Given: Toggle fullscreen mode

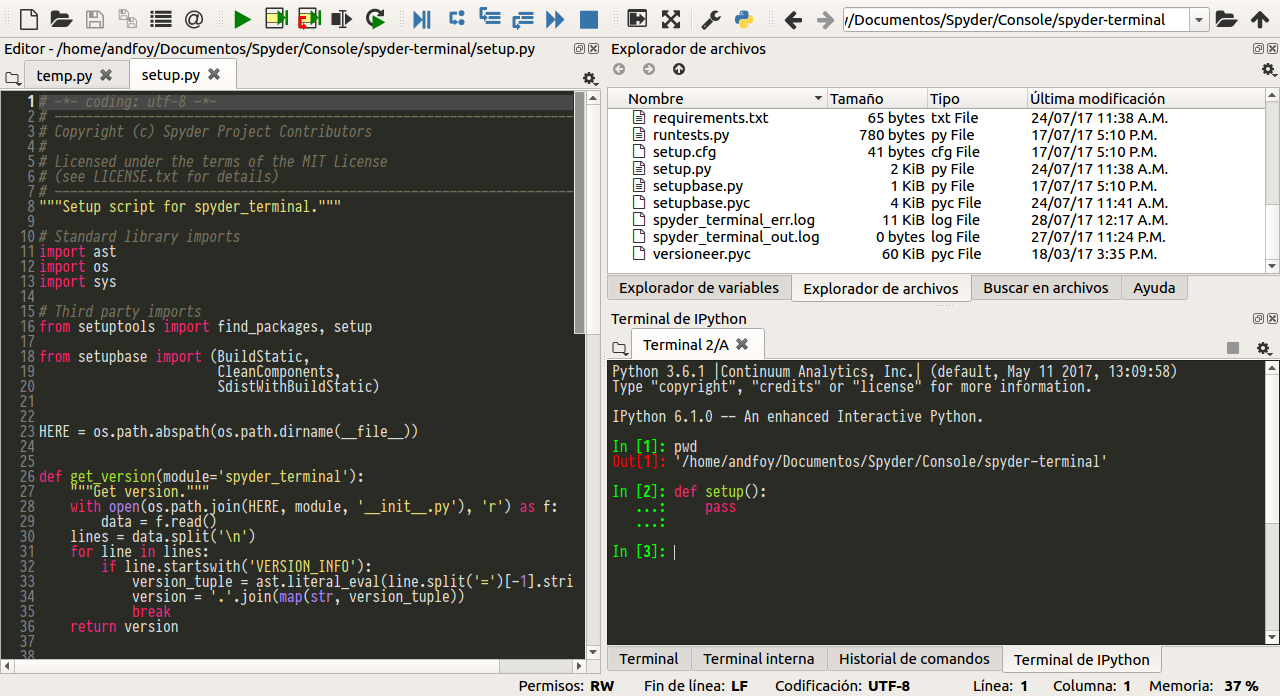Looking at the screenshot, I should [x=670, y=17].
